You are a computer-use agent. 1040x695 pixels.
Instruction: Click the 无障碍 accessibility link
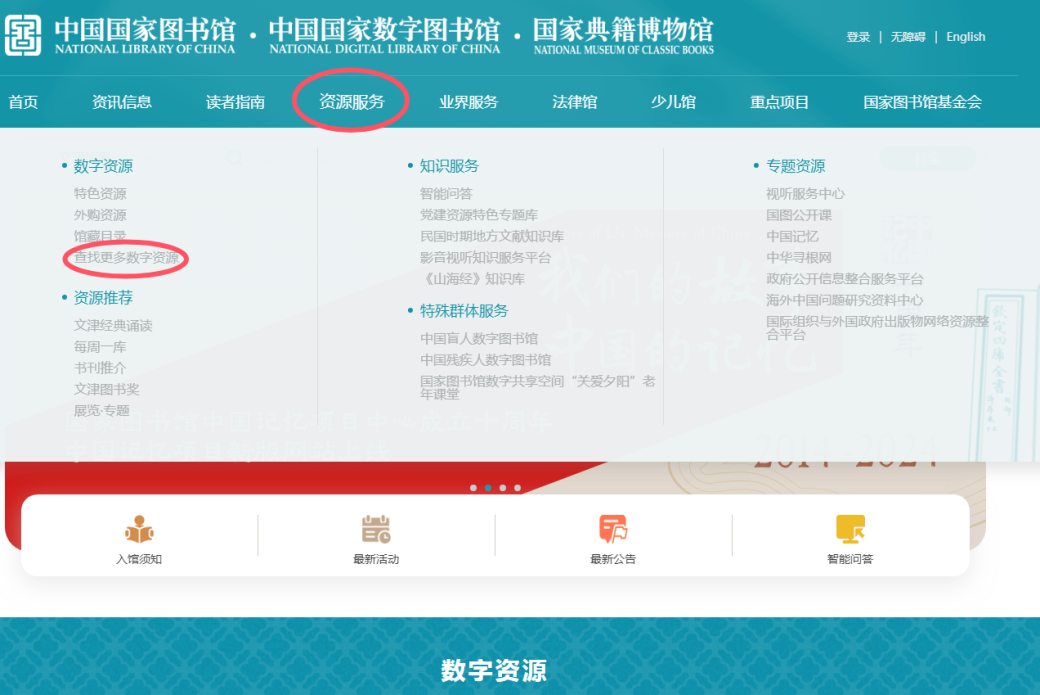point(908,37)
